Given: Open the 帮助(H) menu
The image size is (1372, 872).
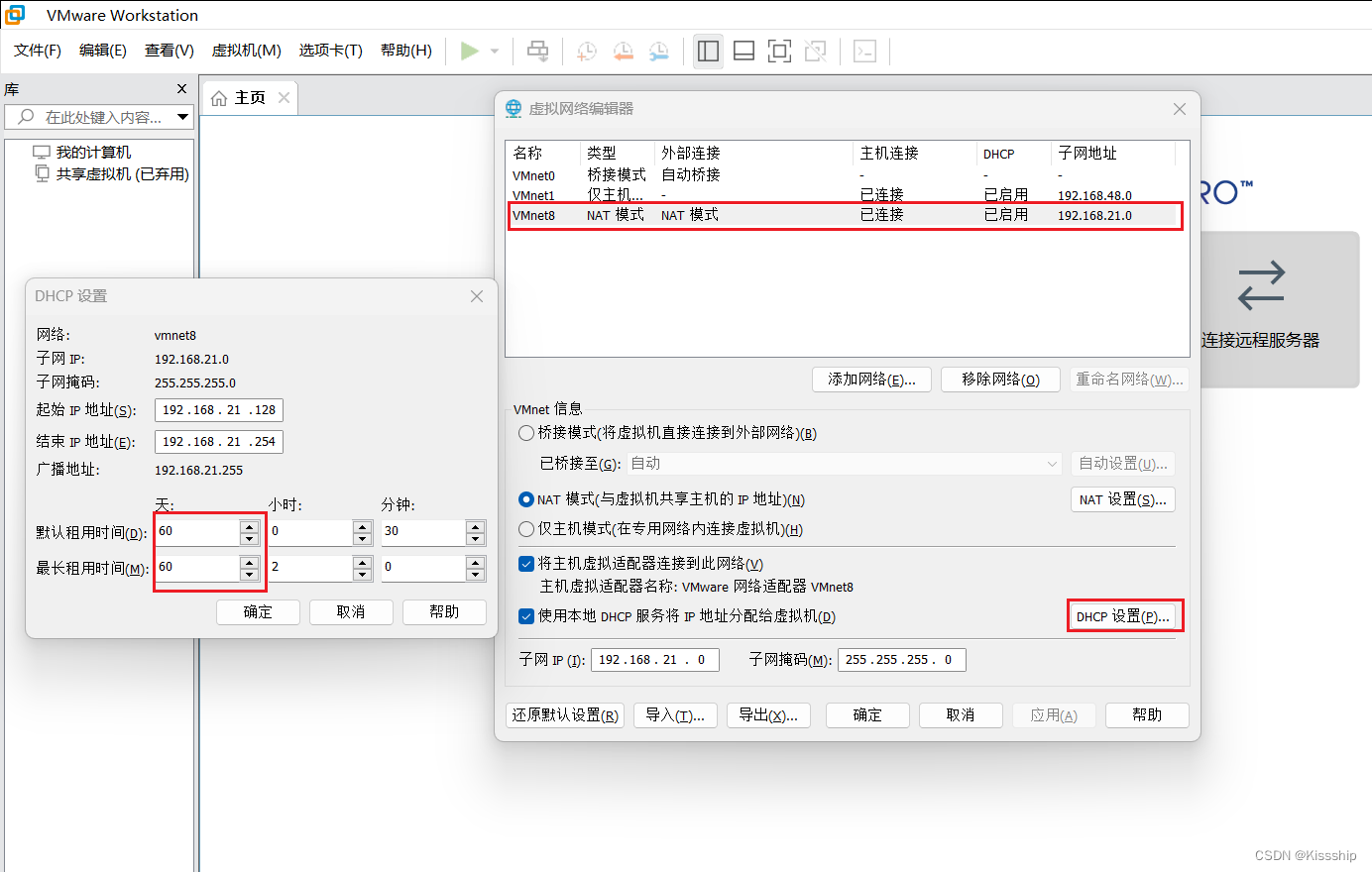Looking at the screenshot, I should point(406,51).
